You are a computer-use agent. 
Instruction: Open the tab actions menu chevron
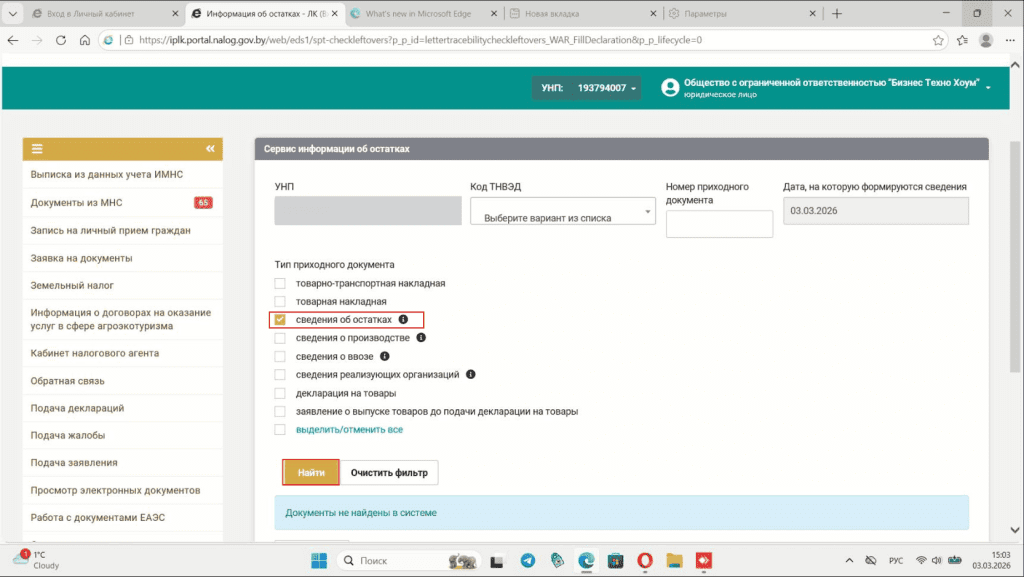[12, 13]
